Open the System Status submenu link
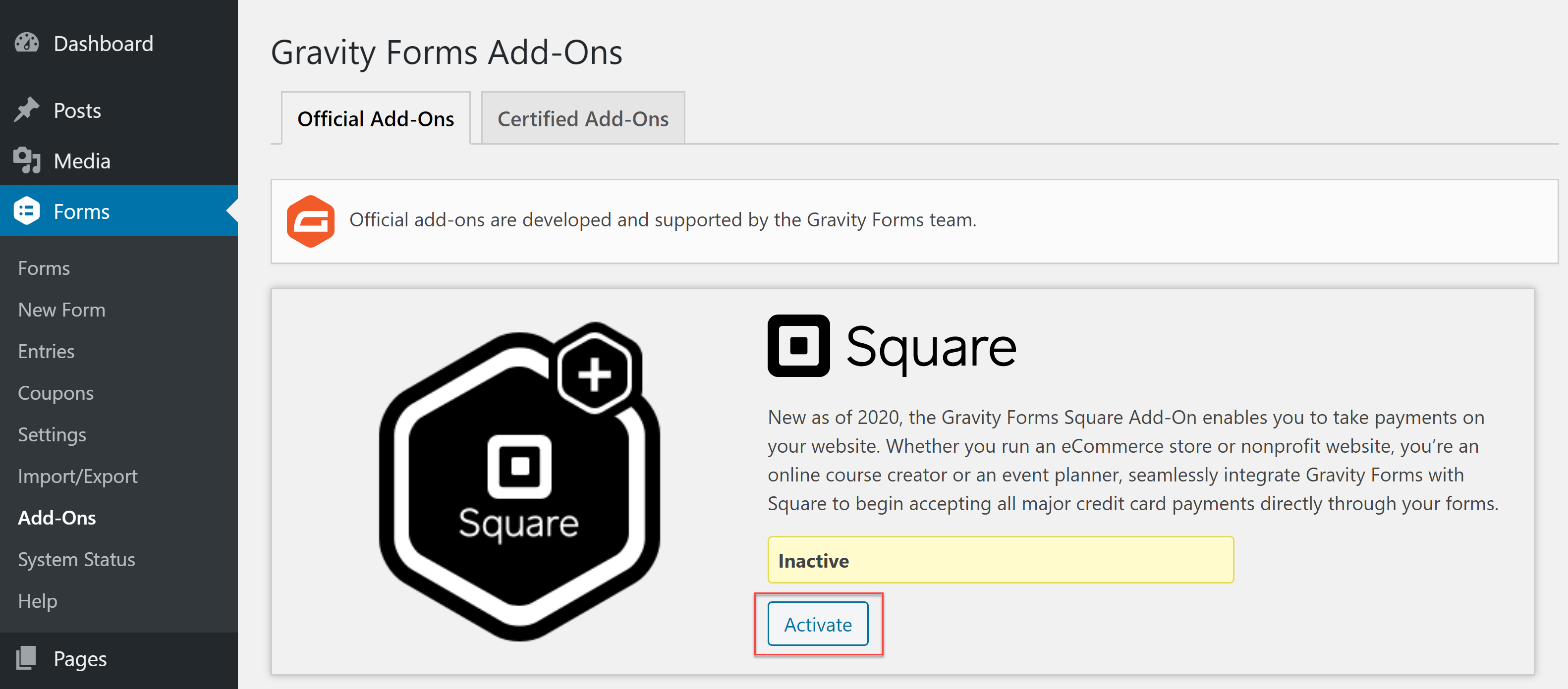This screenshot has width=1568, height=689. [76, 559]
